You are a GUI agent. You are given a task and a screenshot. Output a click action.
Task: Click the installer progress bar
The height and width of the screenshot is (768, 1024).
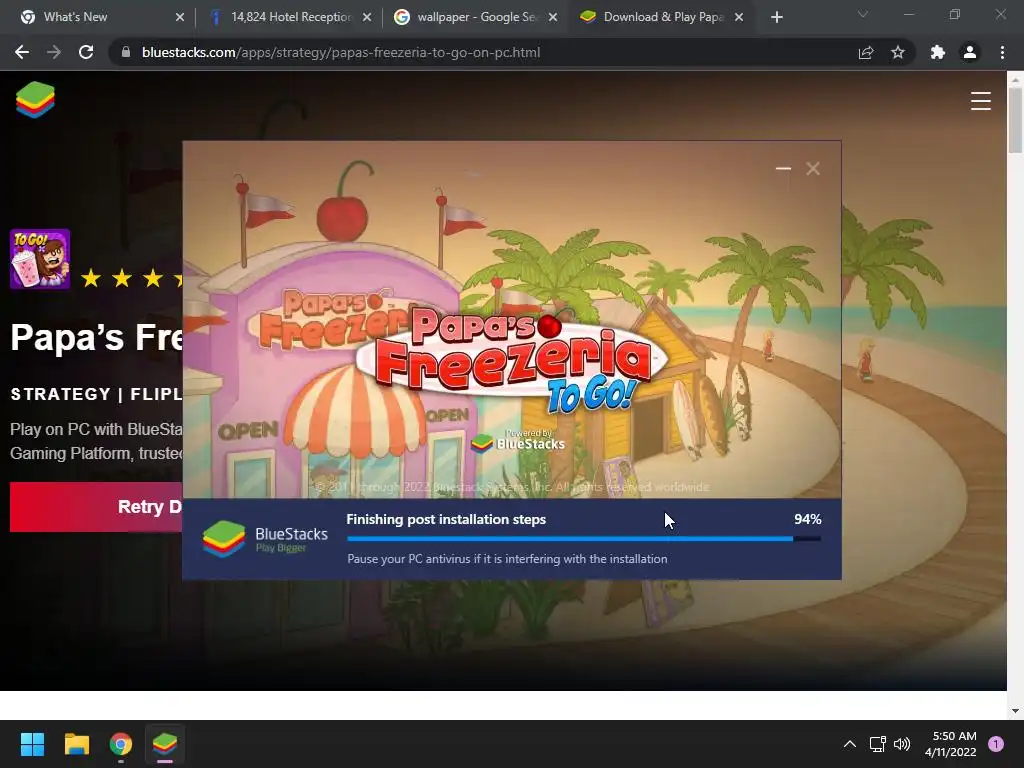tap(584, 539)
